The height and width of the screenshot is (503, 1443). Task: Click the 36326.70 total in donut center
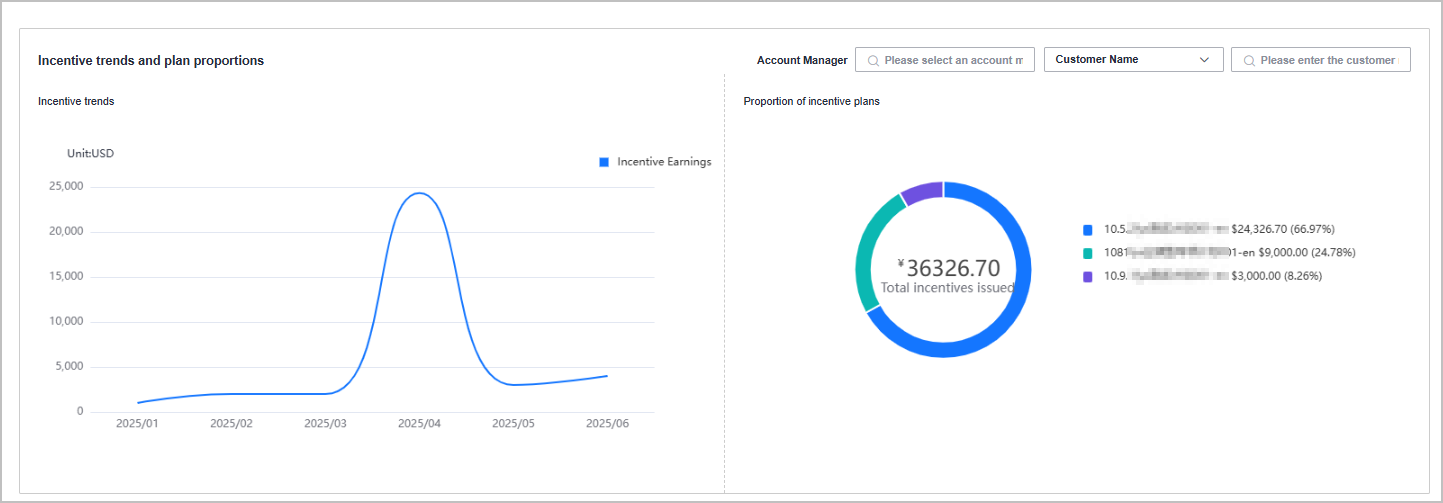[952, 268]
